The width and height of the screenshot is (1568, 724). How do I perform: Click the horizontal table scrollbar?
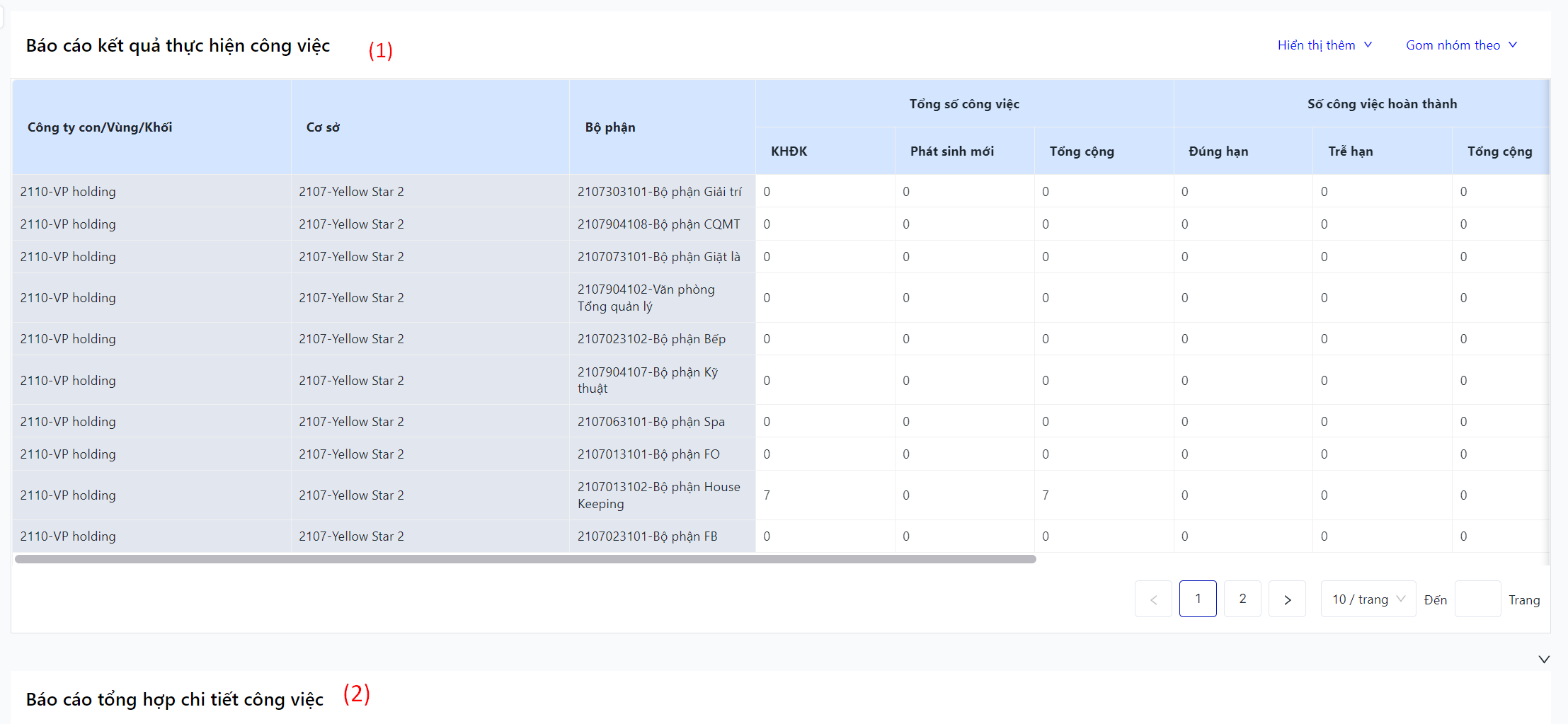pyautogui.click(x=525, y=559)
